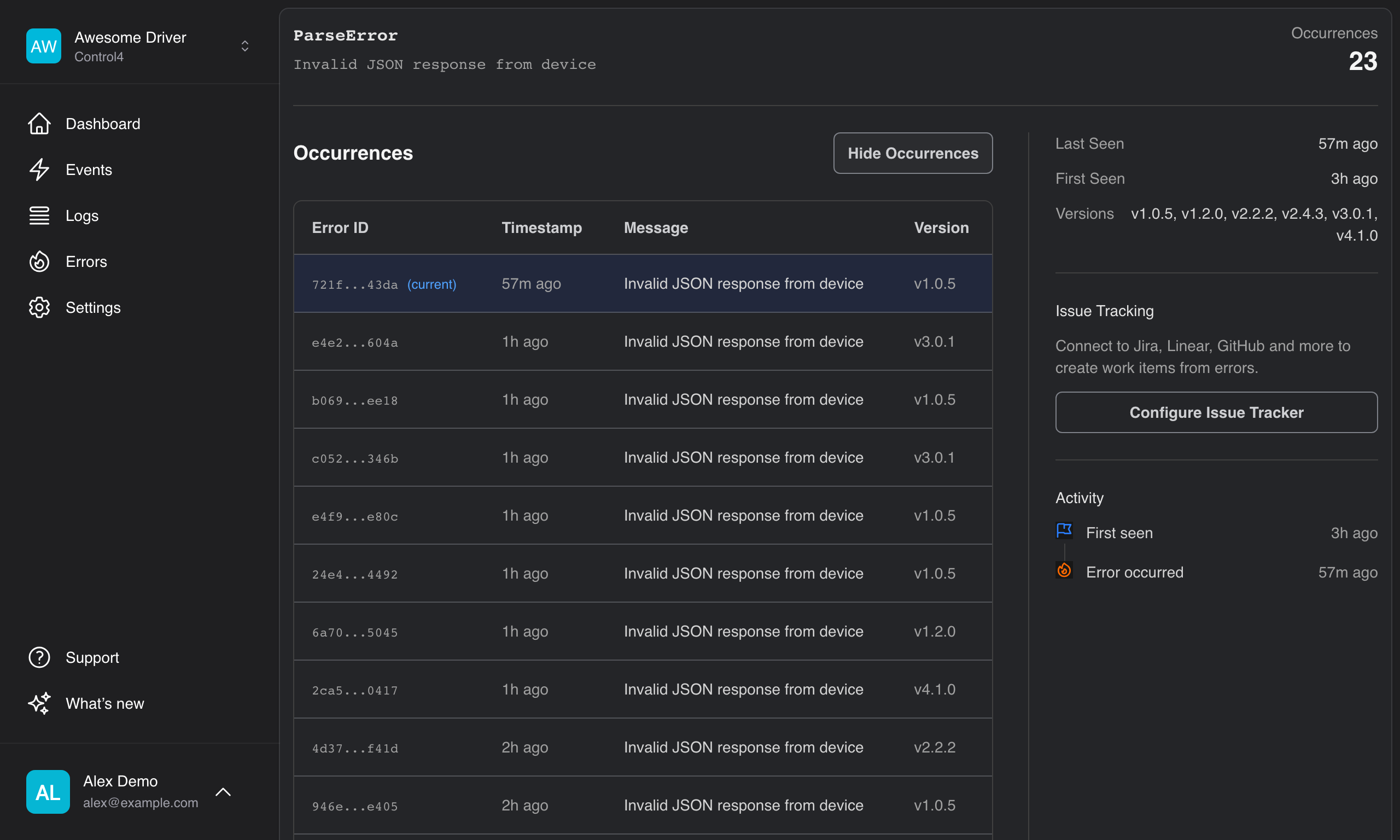Viewport: 1400px width, 840px height.
Task: Expand the Awesome Driver workspace switcher
Action: point(245,46)
